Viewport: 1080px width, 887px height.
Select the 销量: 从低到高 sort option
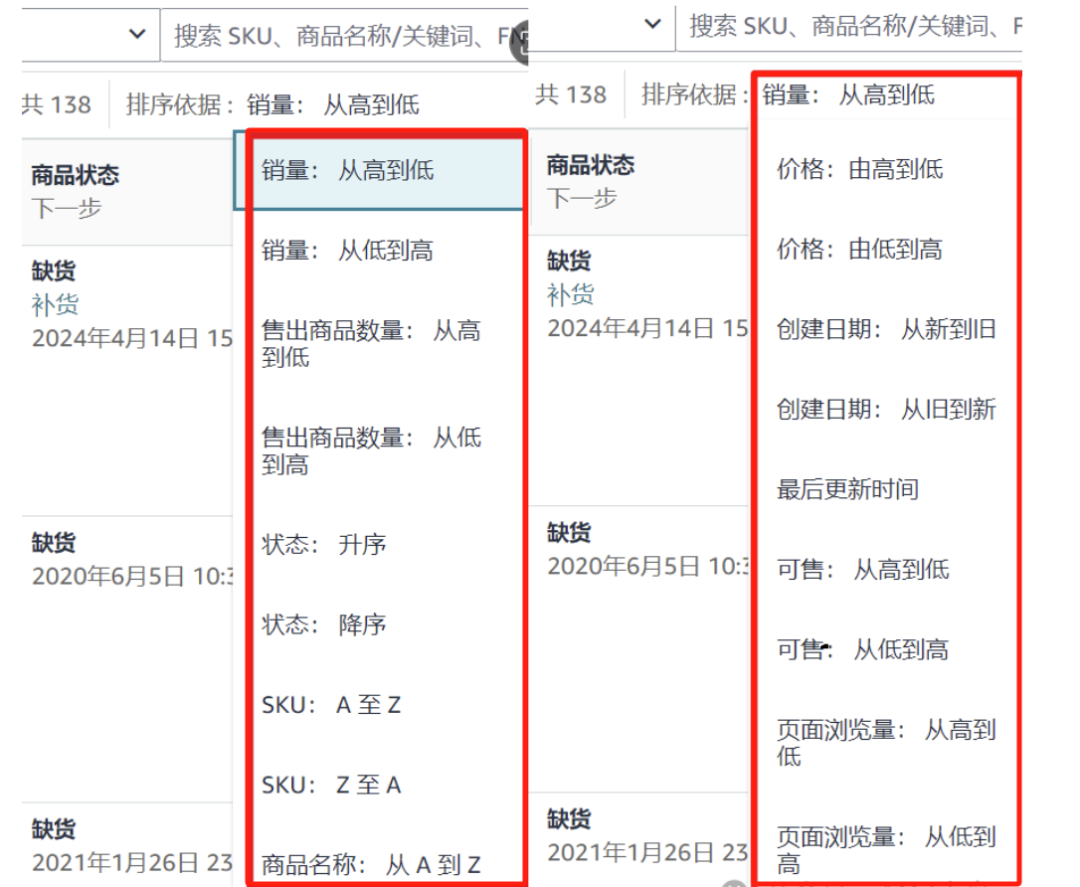click(x=348, y=250)
